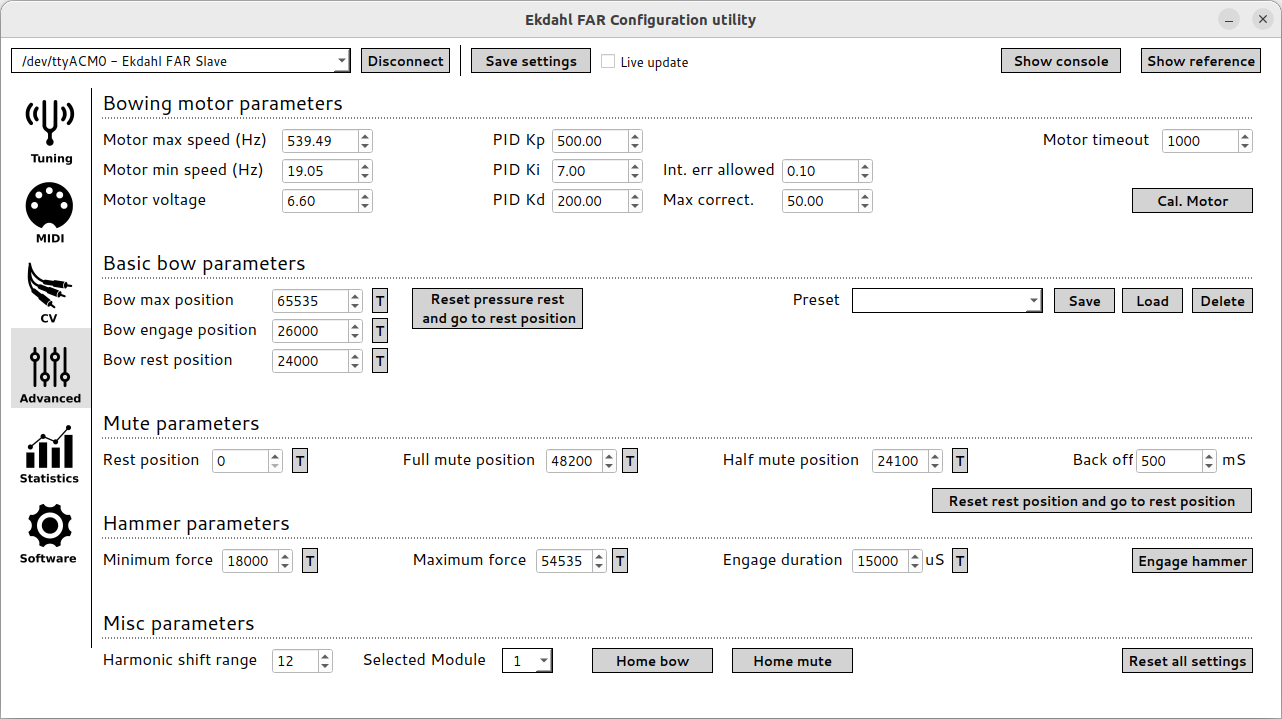Switch to the Statistics chart icon
The height and width of the screenshot is (719, 1282).
pos(50,451)
